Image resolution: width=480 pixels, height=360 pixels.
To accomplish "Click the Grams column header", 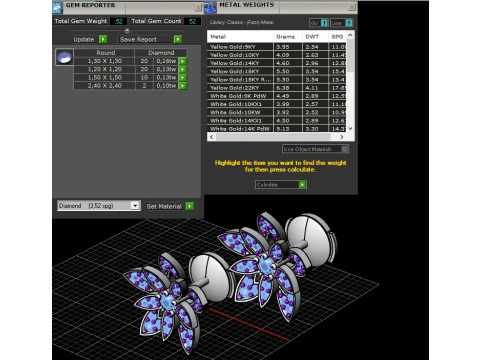I will pyautogui.click(x=288, y=37).
